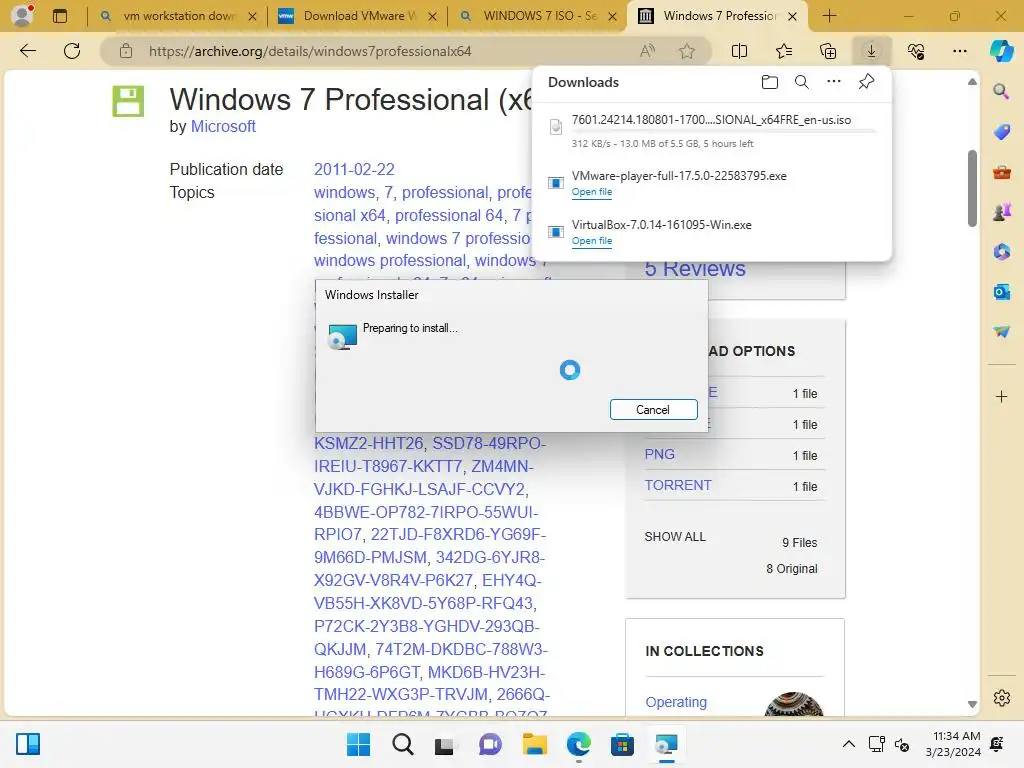Click the Windows Installer taskbar icon
The image size is (1024, 768).
pos(666,744)
